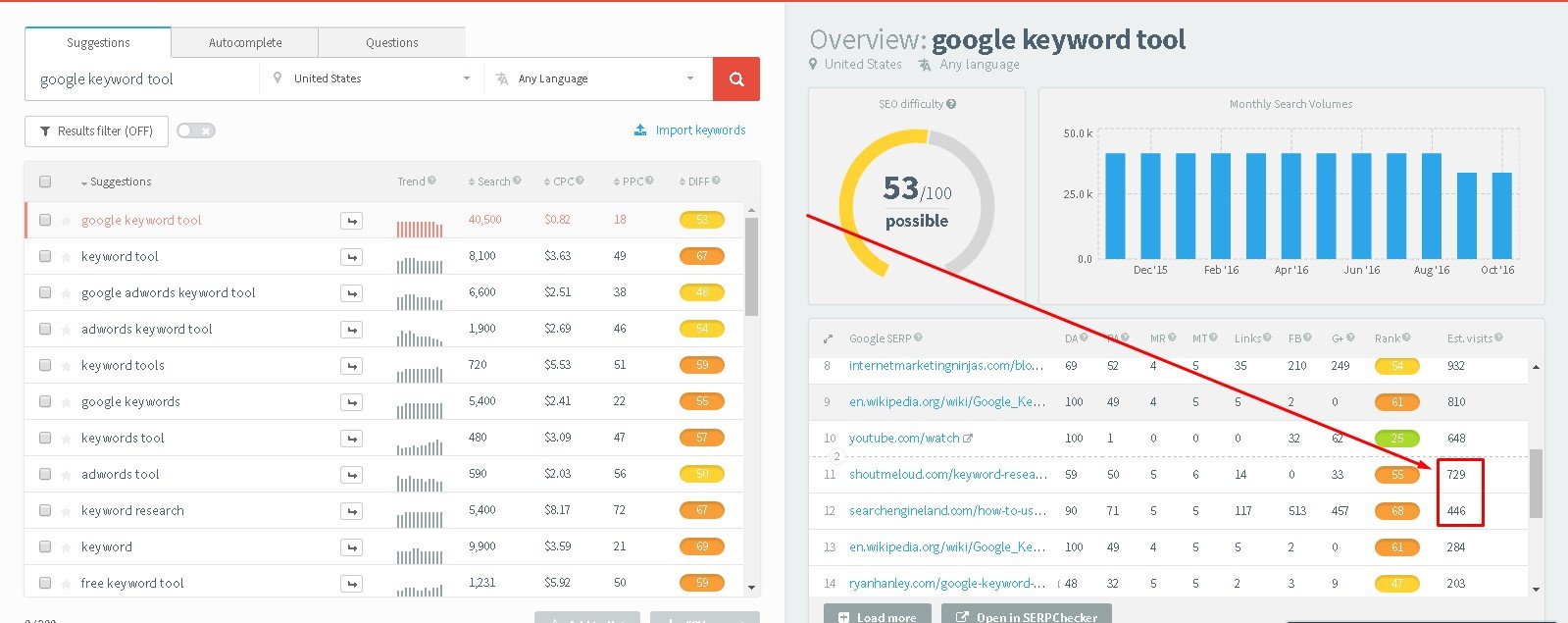Open the shoutmeloud.com keyword-research result link

coord(948,475)
